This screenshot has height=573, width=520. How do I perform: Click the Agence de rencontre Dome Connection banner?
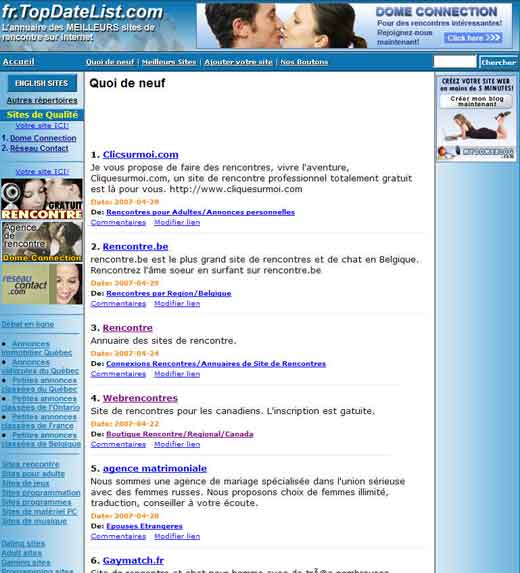point(42,242)
